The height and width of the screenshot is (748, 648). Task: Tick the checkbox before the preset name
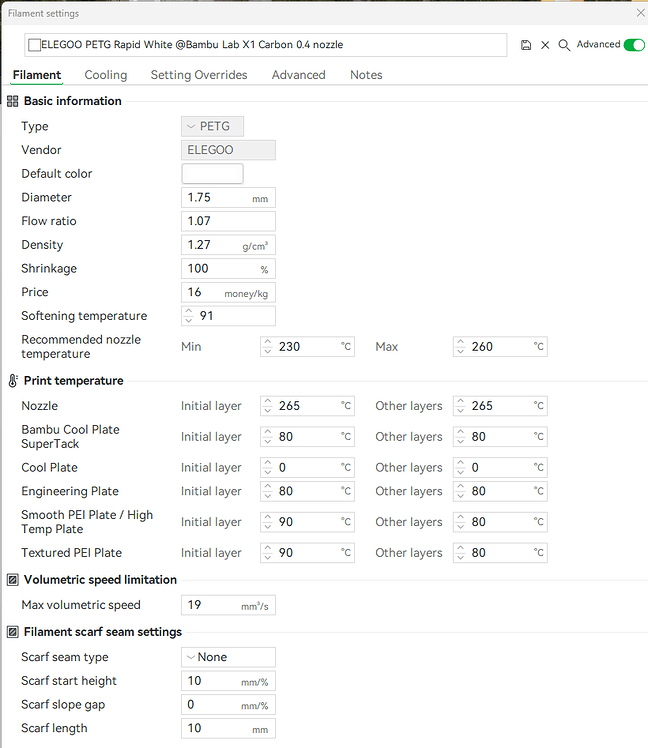click(34, 45)
